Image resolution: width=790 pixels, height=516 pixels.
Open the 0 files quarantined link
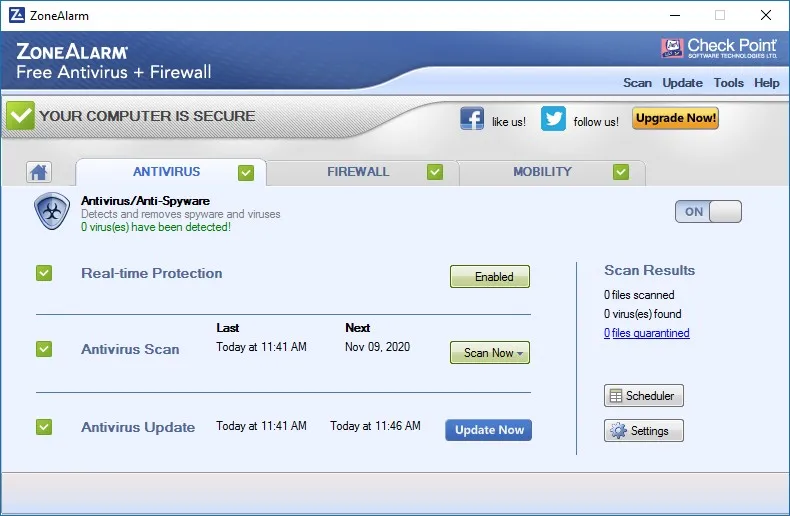(646, 333)
